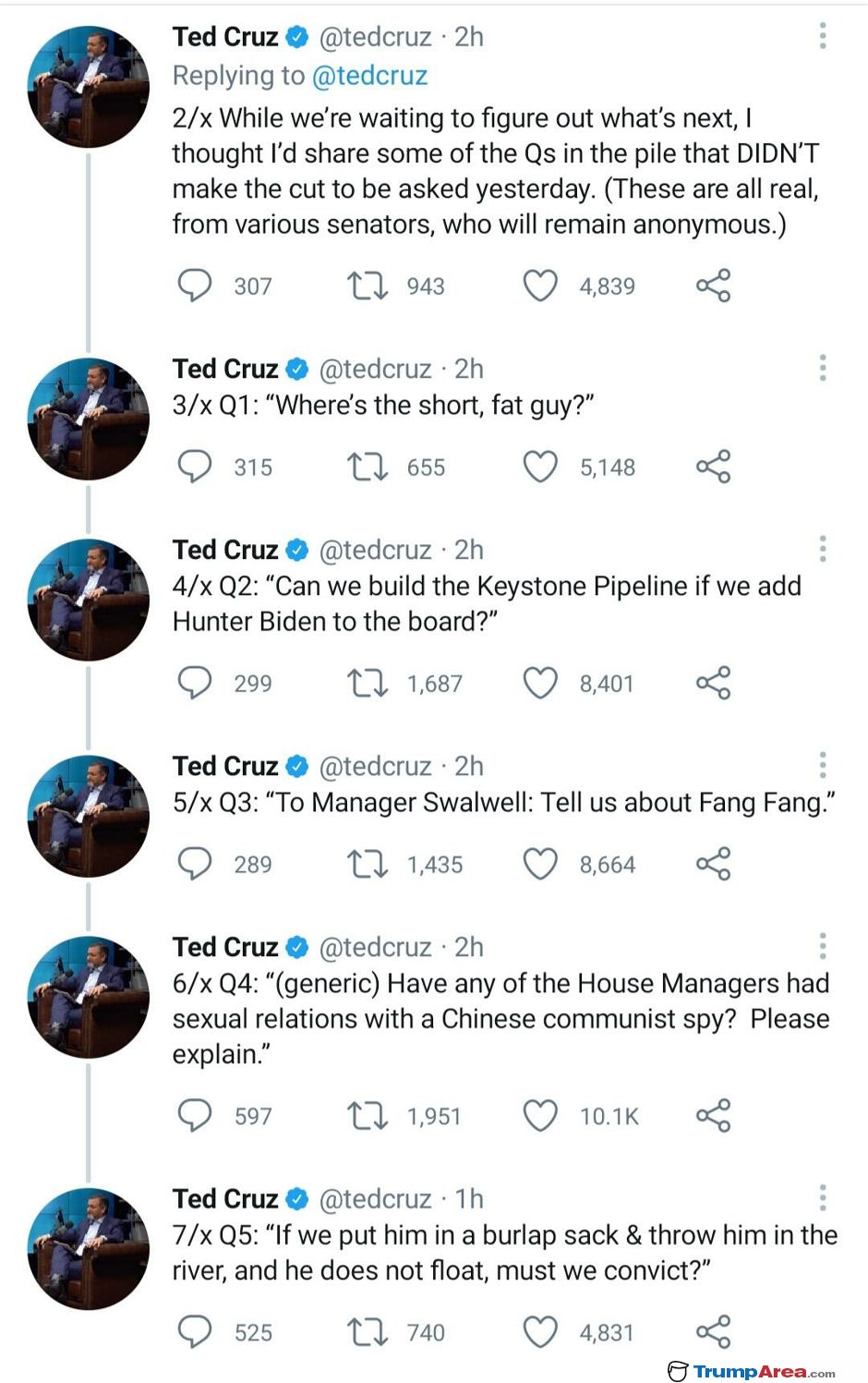Reply to the Fang Fang Q3 tweet

194,864
